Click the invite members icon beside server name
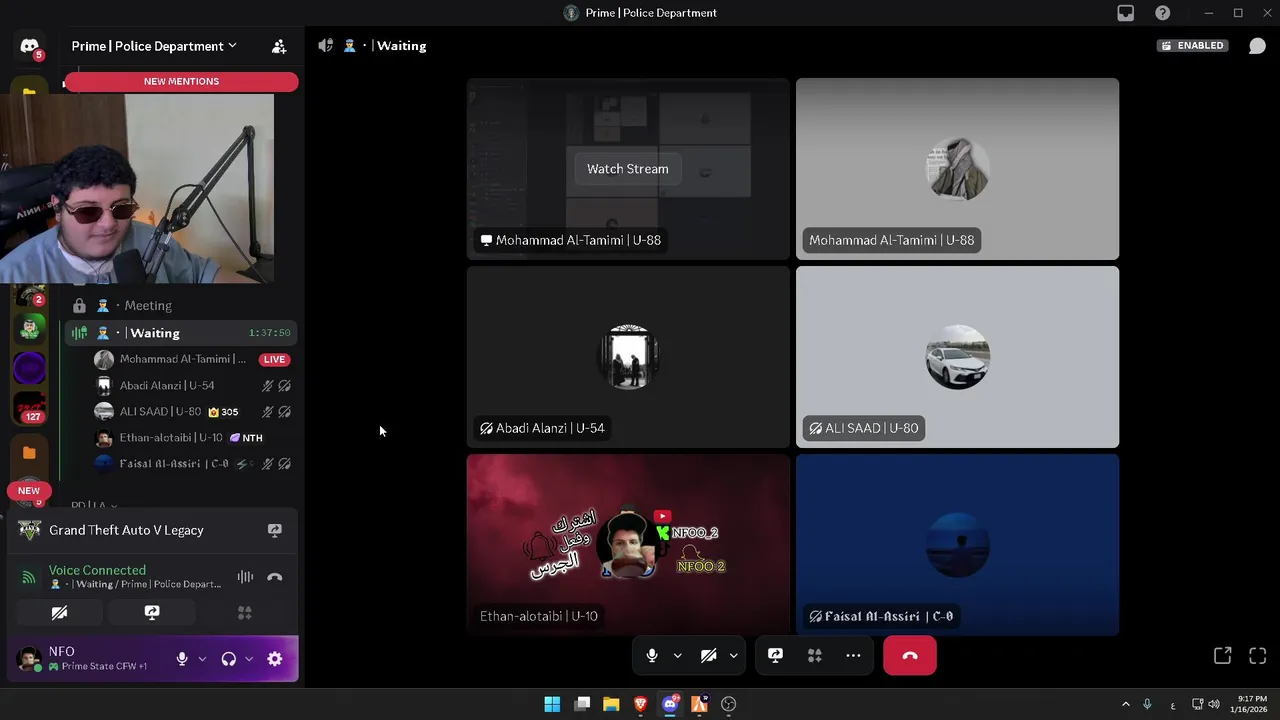The height and width of the screenshot is (720, 1280). 279,46
